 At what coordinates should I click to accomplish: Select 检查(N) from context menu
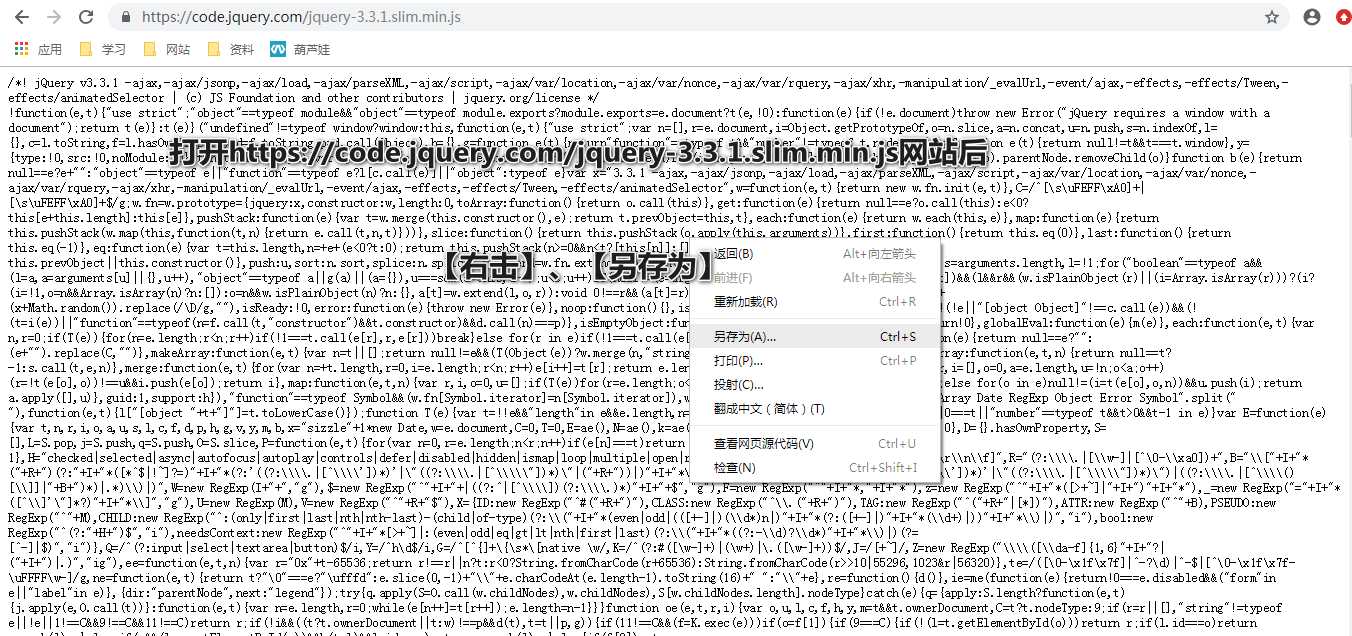pyautogui.click(x=815, y=468)
